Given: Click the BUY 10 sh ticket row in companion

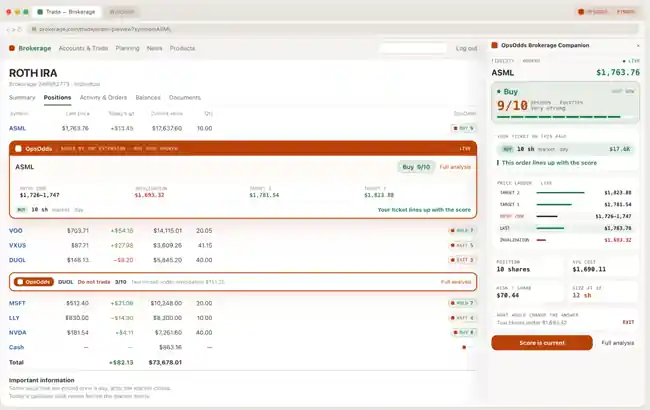Looking at the screenshot, I should click(565, 149).
